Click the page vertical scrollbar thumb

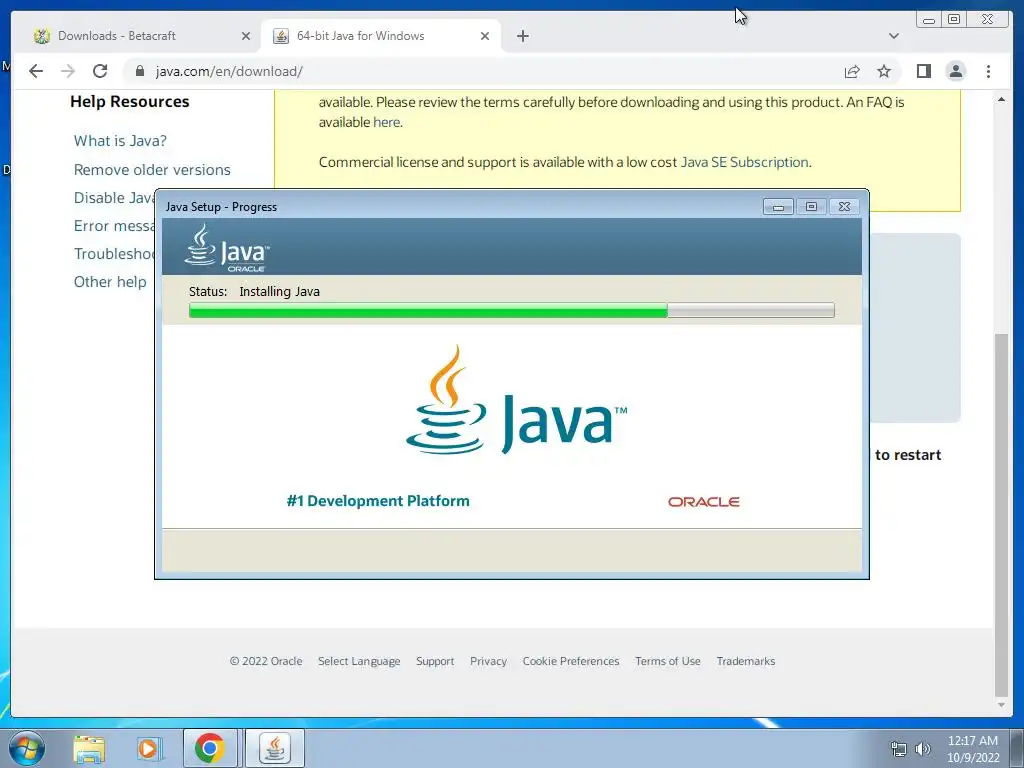click(x=1001, y=515)
